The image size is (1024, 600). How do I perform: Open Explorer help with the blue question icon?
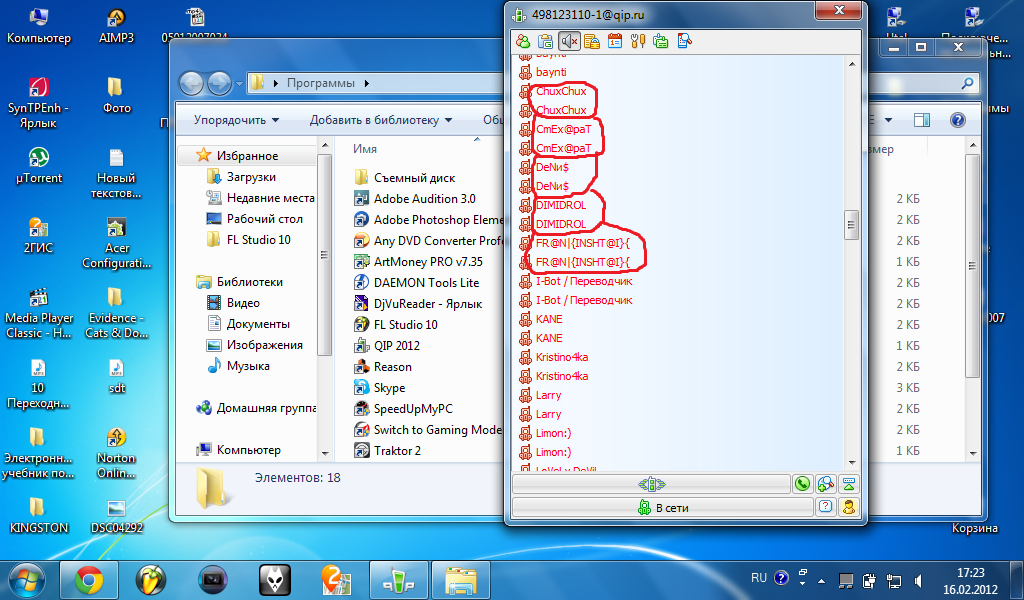tap(957, 120)
